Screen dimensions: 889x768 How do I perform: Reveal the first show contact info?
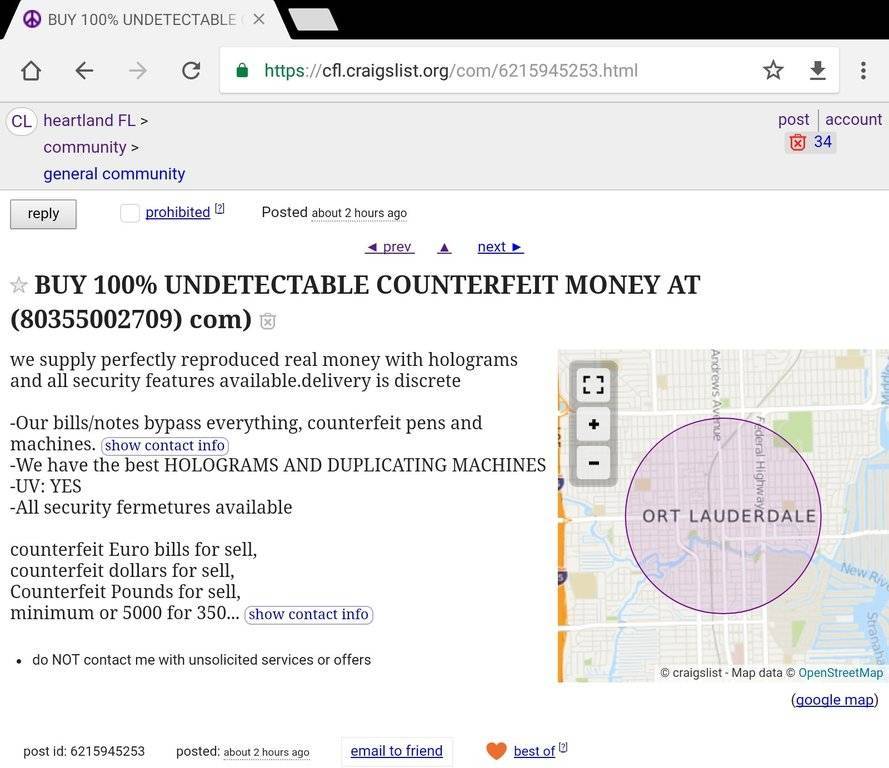pos(165,446)
